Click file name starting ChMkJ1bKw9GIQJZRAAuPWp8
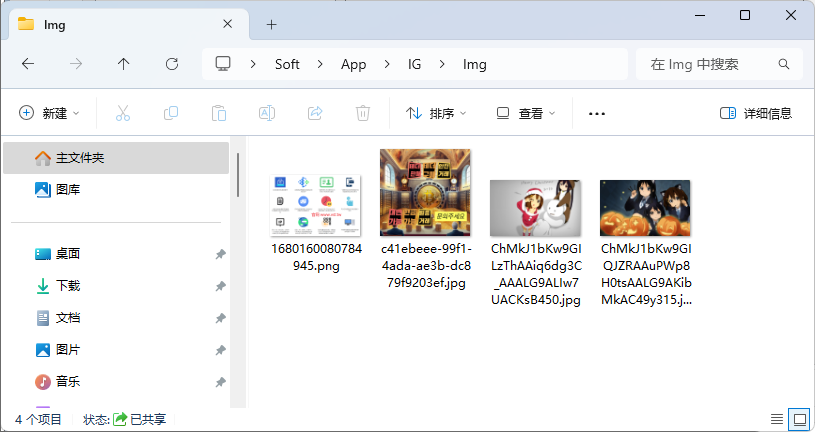The width and height of the screenshot is (815, 432). click(646, 274)
